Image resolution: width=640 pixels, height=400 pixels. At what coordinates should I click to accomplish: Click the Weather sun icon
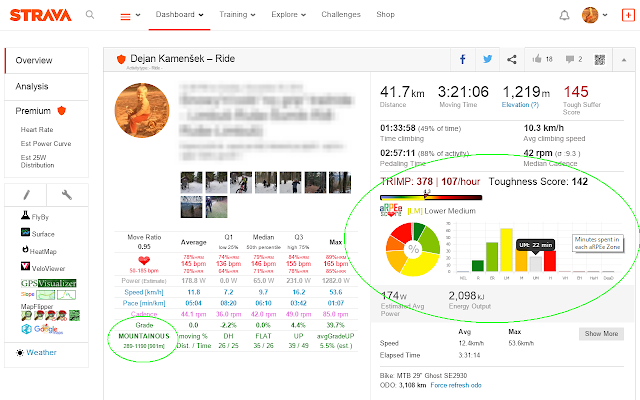20,353
